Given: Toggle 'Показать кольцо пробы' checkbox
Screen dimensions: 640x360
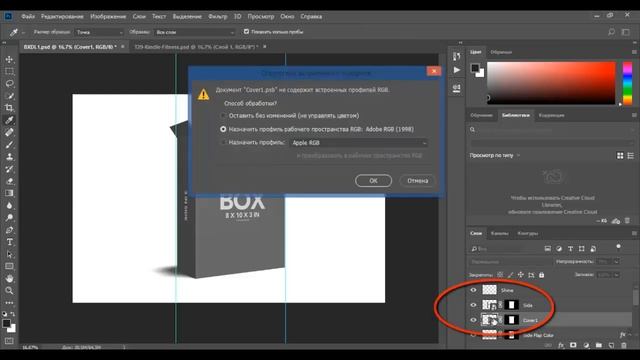Looking at the screenshot, I should pos(246,31).
